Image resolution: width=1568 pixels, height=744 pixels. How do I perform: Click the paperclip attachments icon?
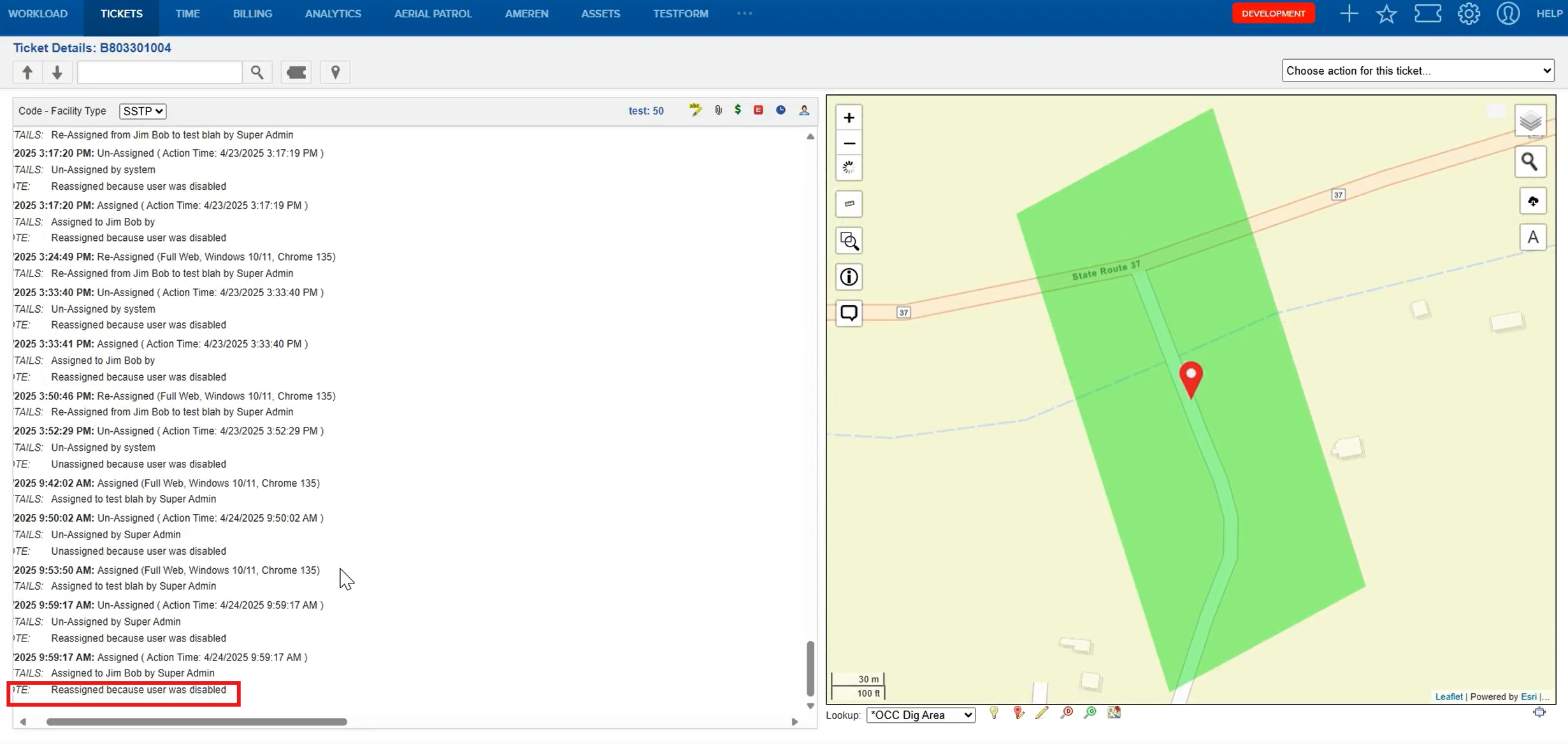718,110
